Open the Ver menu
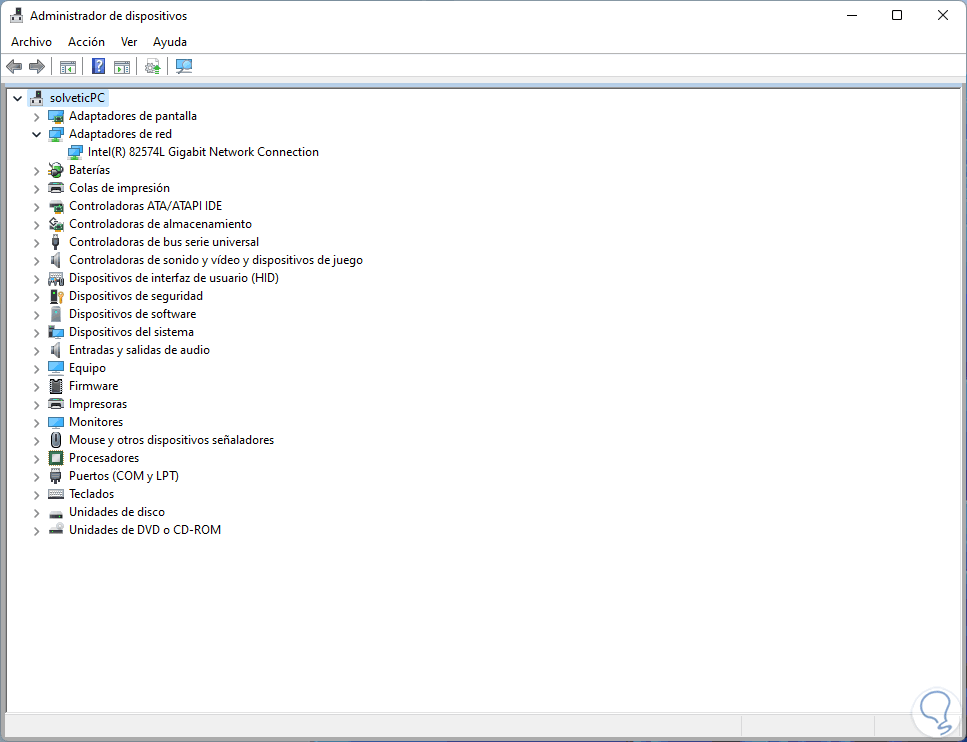Image resolution: width=967 pixels, height=742 pixels. point(129,42)
